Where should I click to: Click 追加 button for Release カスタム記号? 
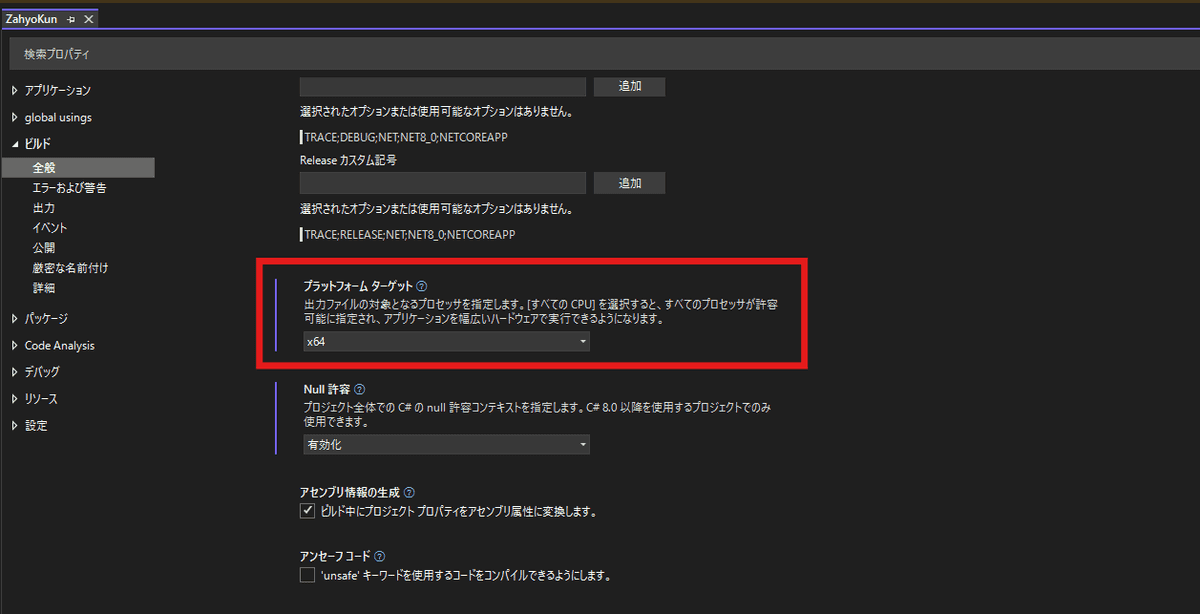pyautogui.click(x=629, y=183)
